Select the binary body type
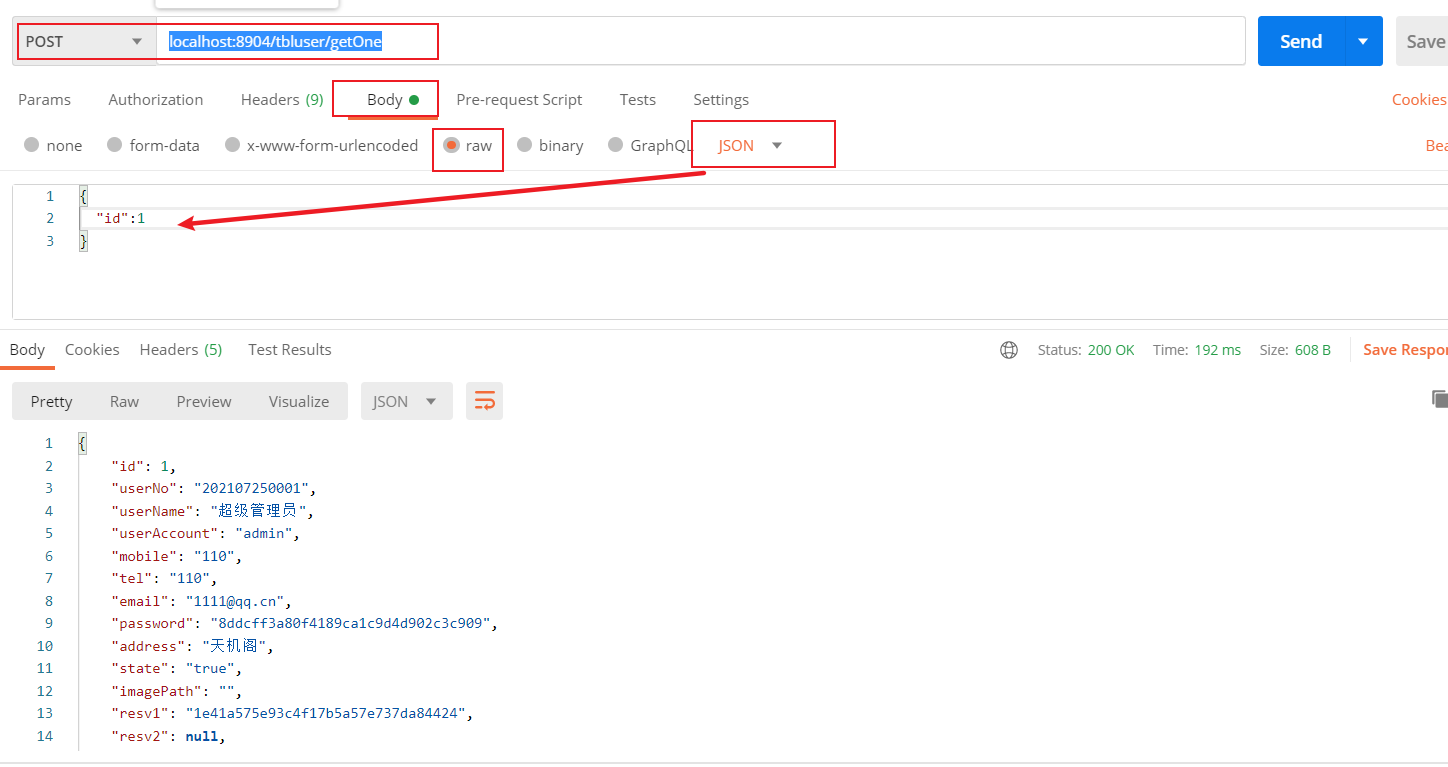Screen dimensions: 1448x767 [550, 145]
